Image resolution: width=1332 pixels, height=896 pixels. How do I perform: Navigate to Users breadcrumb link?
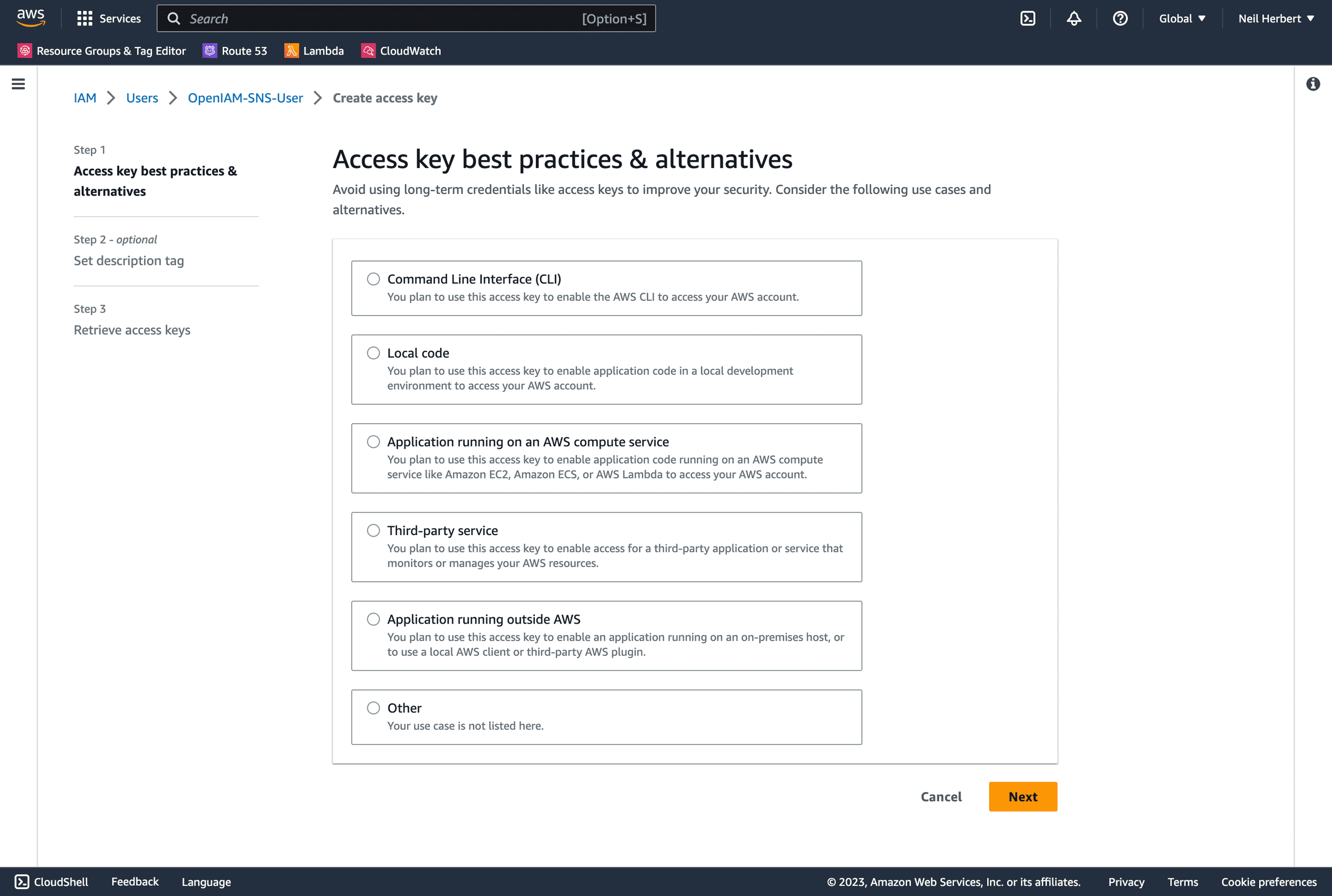pyautogui.click(x=141, y=97)
